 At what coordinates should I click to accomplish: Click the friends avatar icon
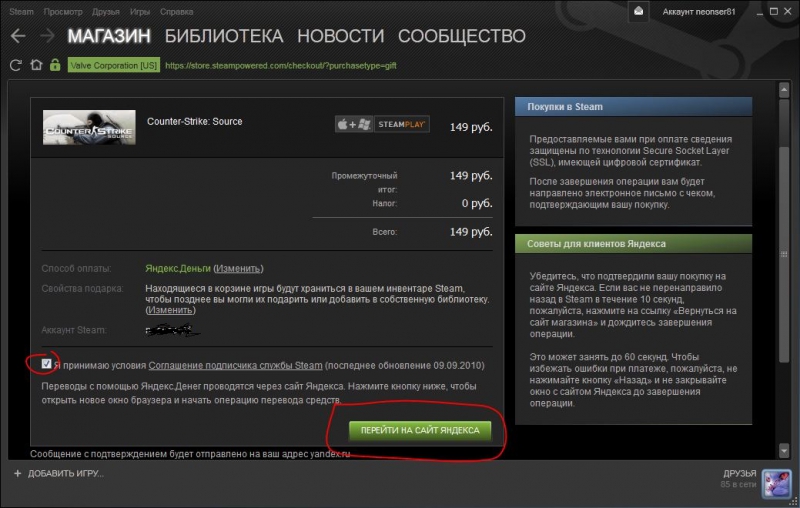(x=776, y=484)
